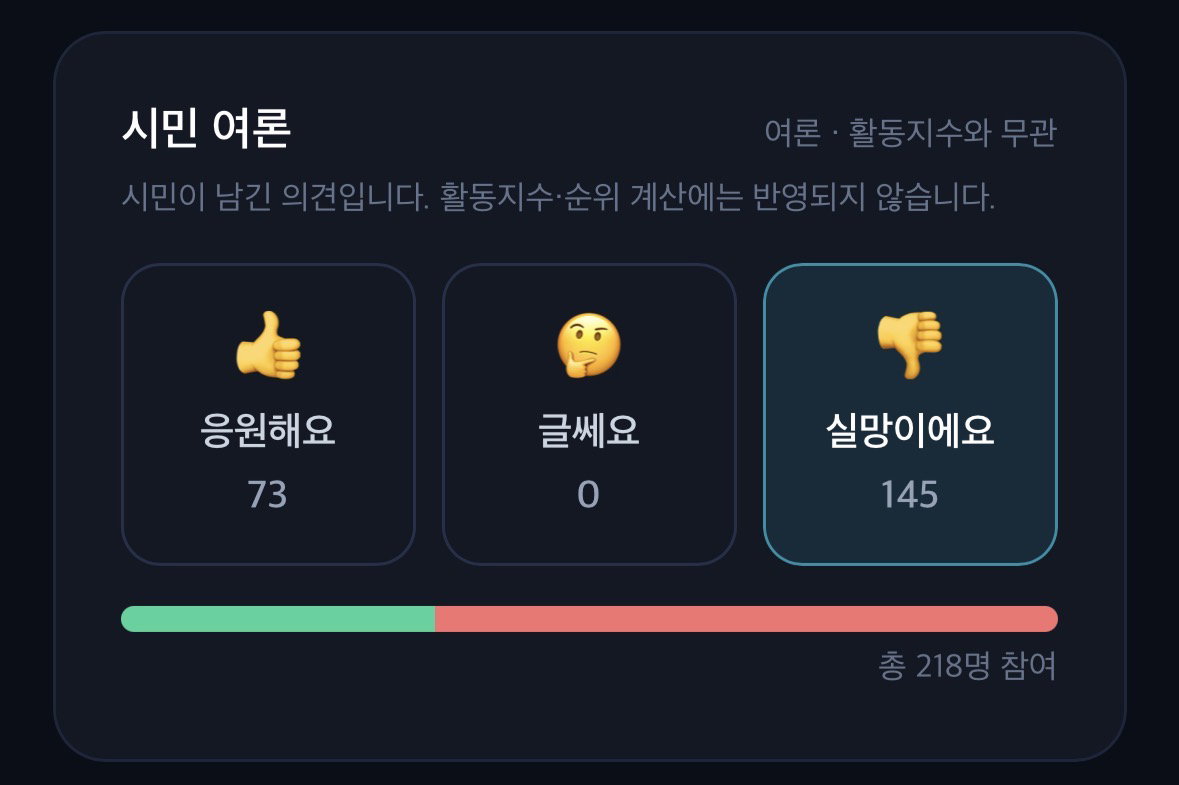Vote 글쎄요 option card
Screen dimensions: 1179x785
(x=589, y=414)
